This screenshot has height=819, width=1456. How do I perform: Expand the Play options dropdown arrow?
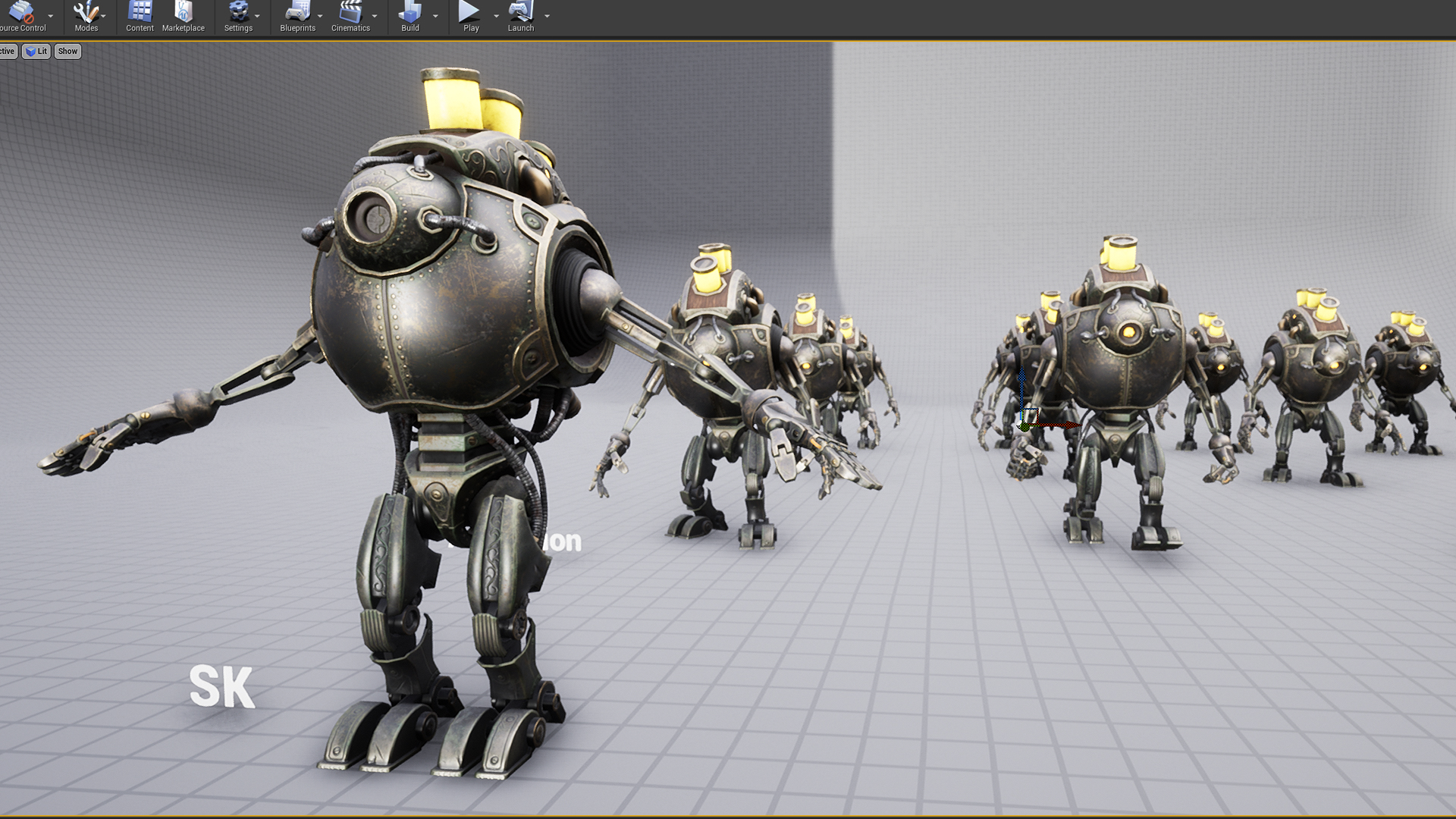[x=497, y=17]
